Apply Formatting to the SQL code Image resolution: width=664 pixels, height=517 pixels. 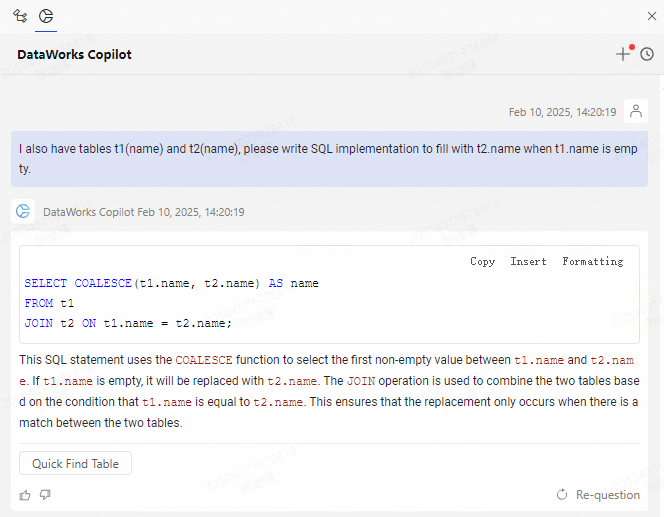click(592, 261)
